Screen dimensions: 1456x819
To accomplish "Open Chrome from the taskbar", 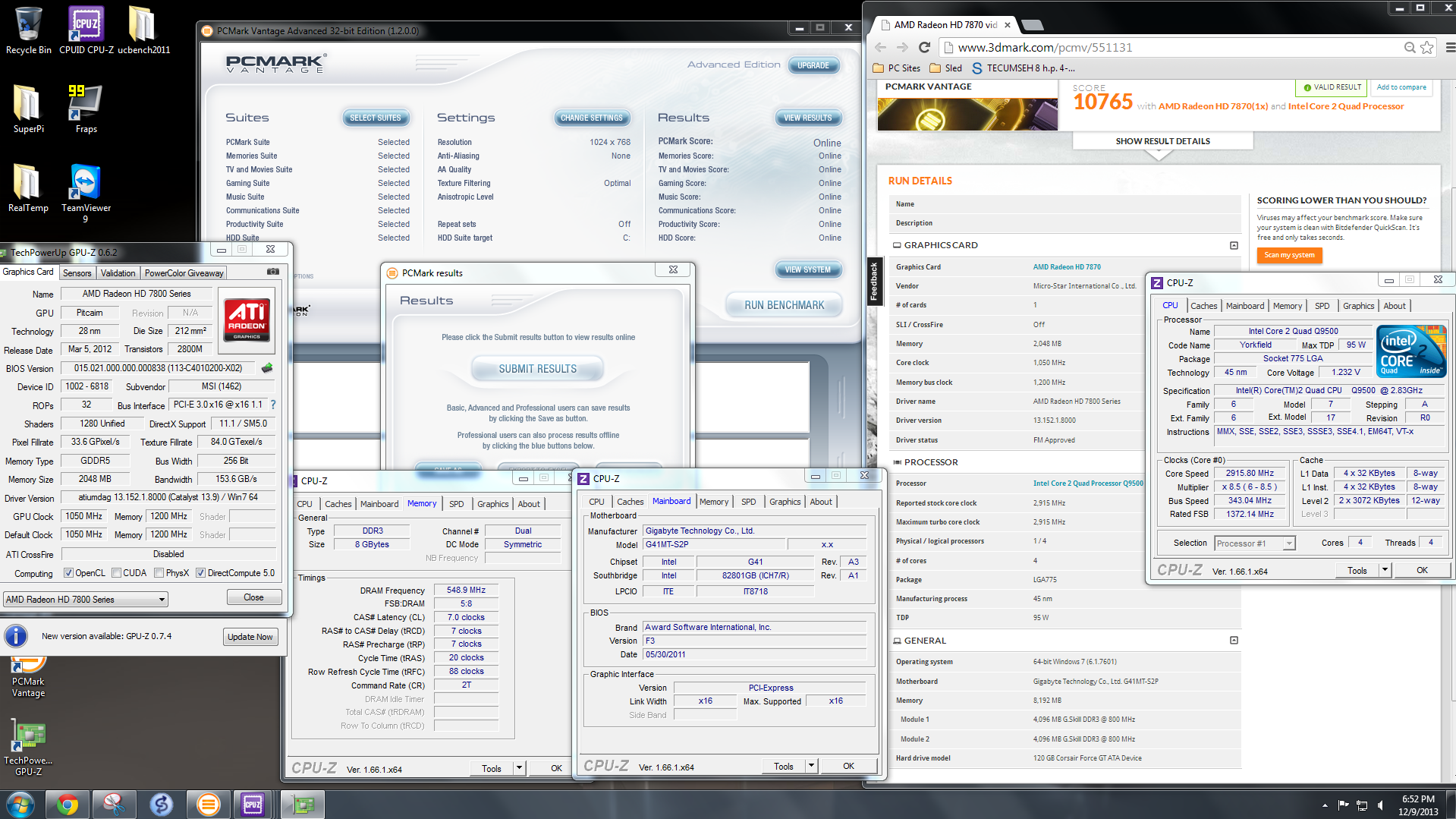I will tap(68, 804).
